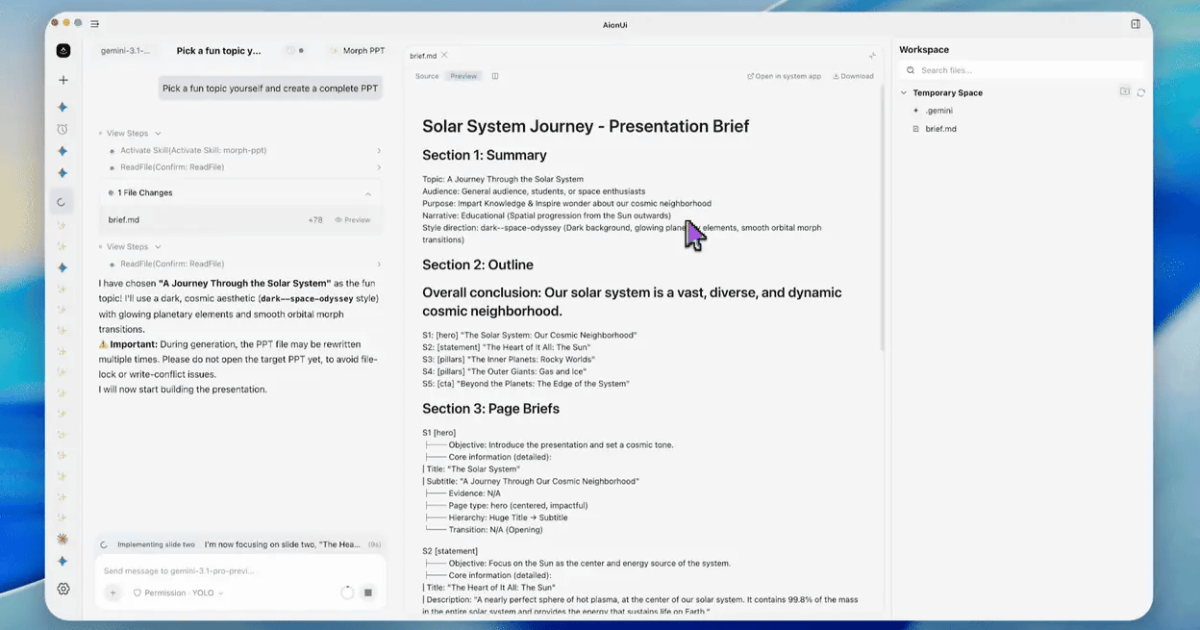This screenshot has width=1200, height=630.
Task: Click the chat title Pick a fun topic y...
Action: coord(218,50)
